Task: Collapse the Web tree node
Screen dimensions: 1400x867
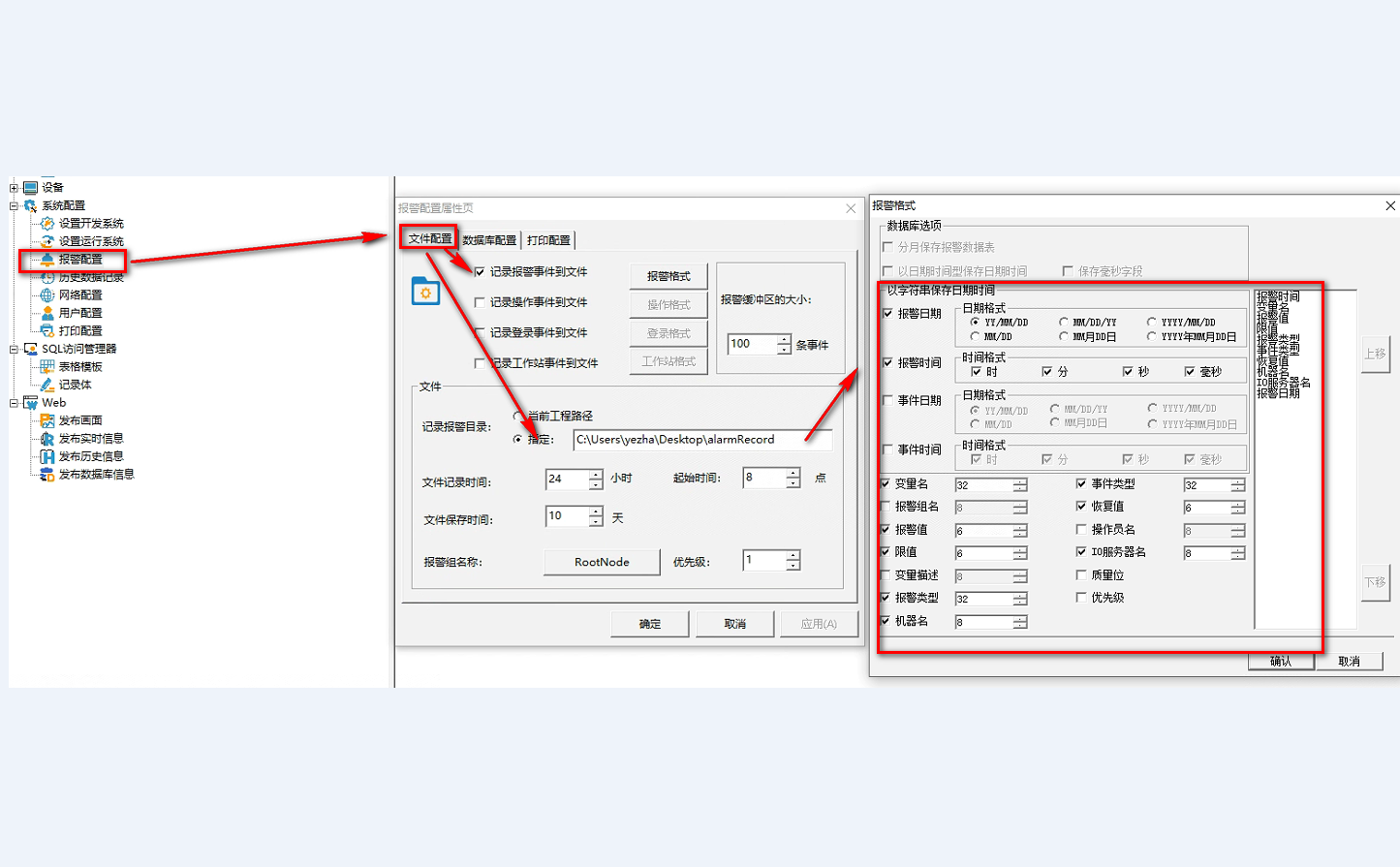Action: point(14,403)
